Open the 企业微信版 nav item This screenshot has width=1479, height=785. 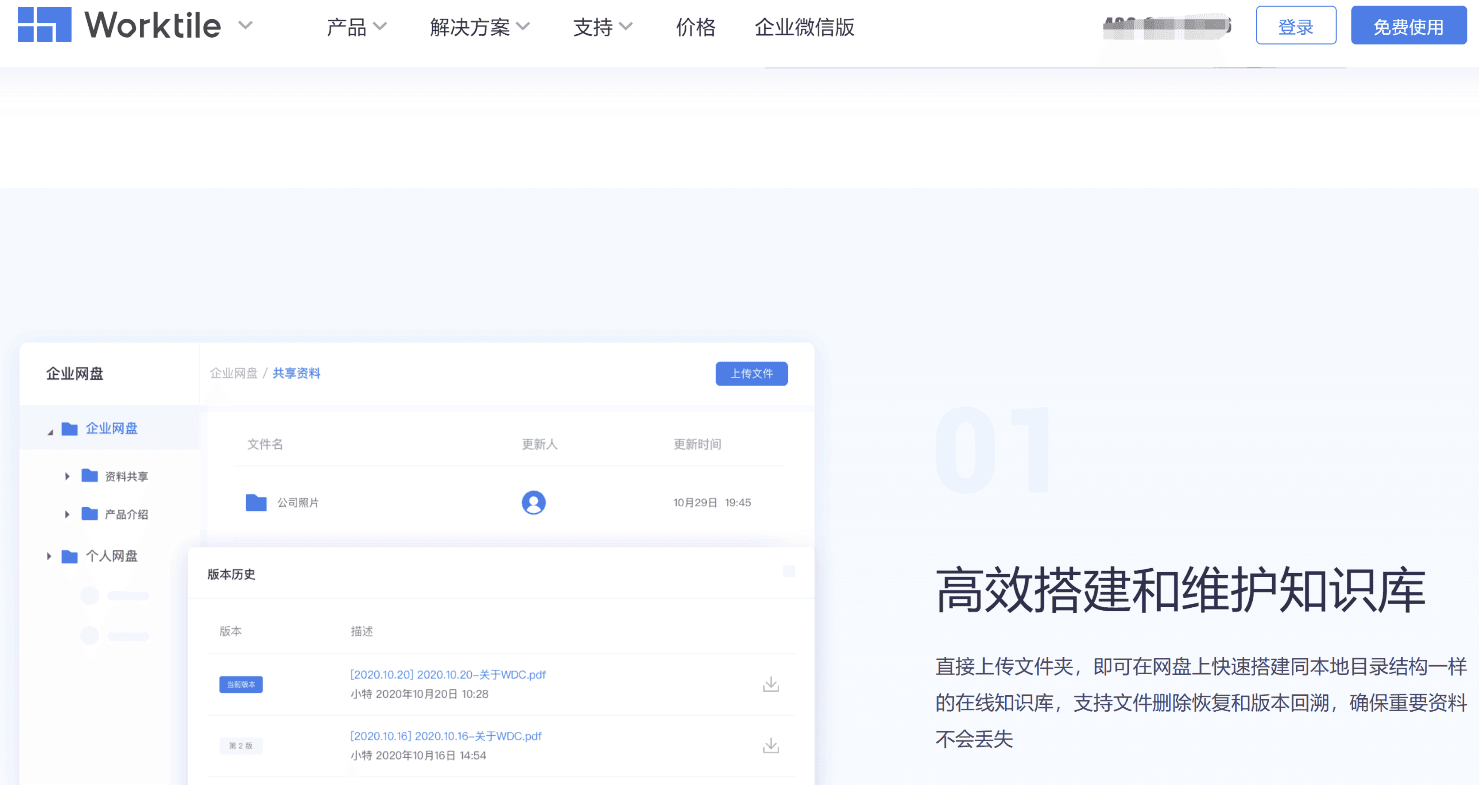tap(805, 27)
